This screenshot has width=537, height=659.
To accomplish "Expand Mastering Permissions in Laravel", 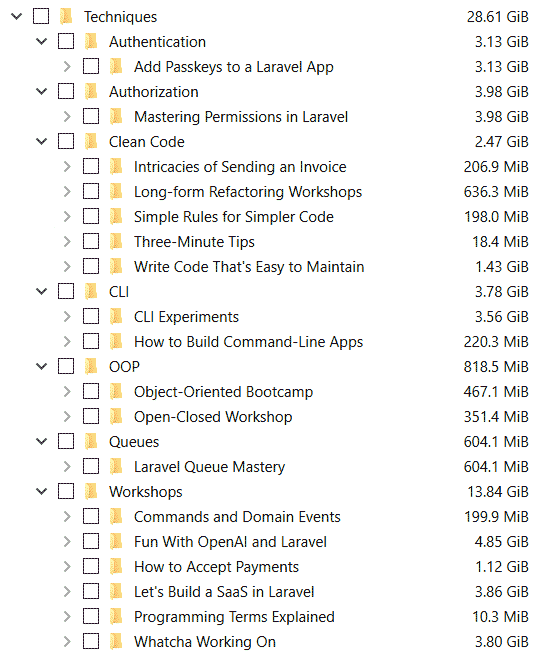I will 67,117.
